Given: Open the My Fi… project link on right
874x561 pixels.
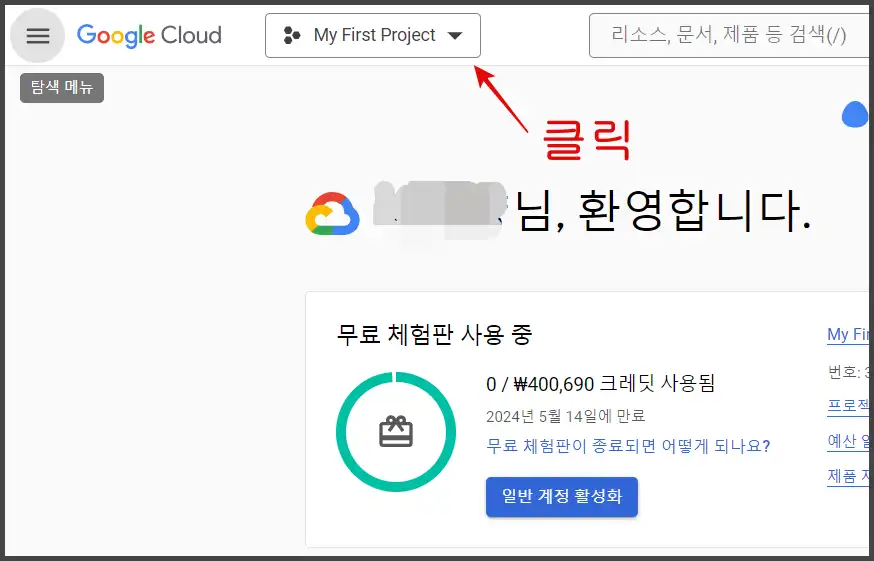Looking at the screenshot, I should (848, 335).
